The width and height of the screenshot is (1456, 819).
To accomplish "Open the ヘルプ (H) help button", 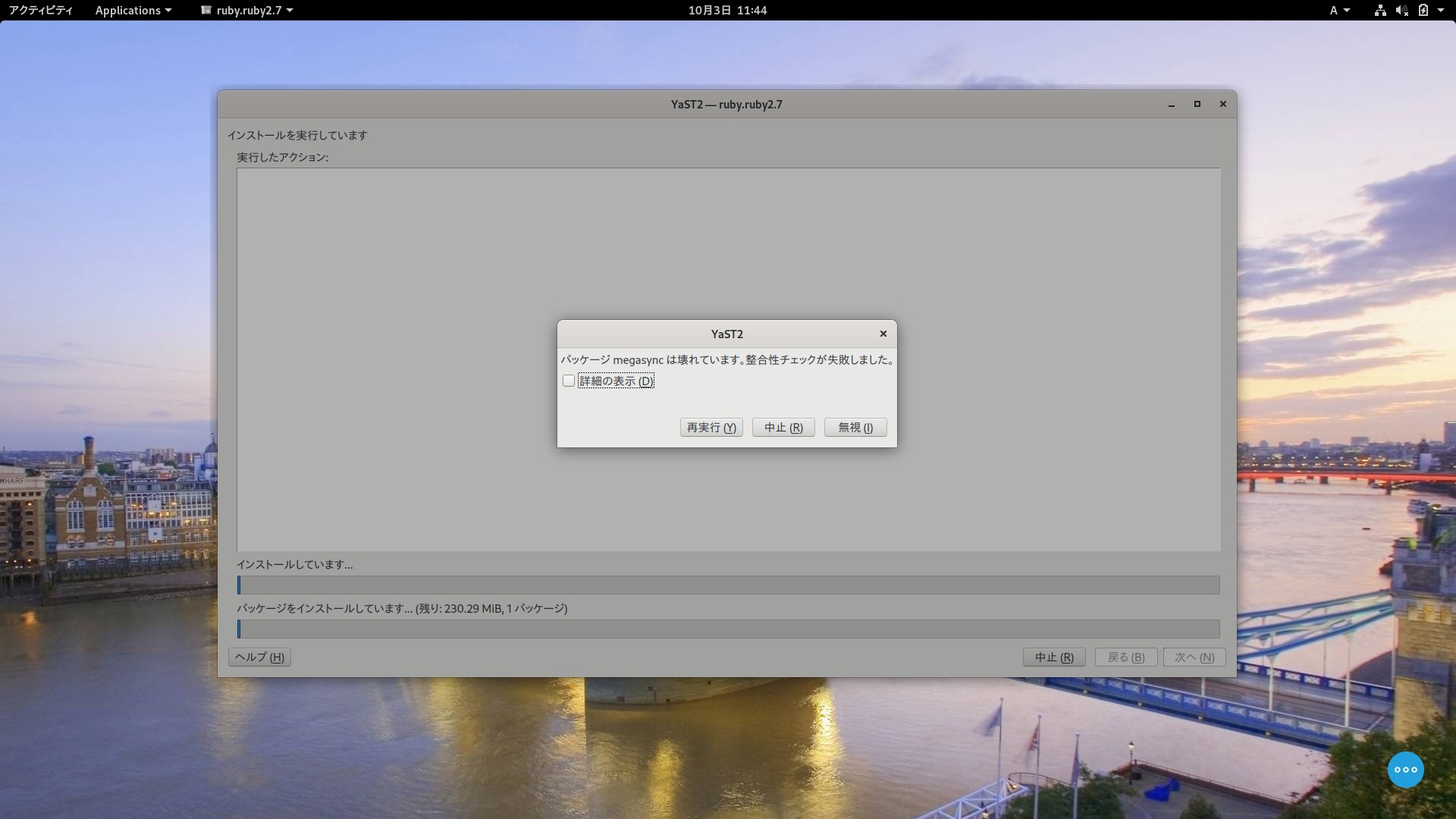I will 259,657.
